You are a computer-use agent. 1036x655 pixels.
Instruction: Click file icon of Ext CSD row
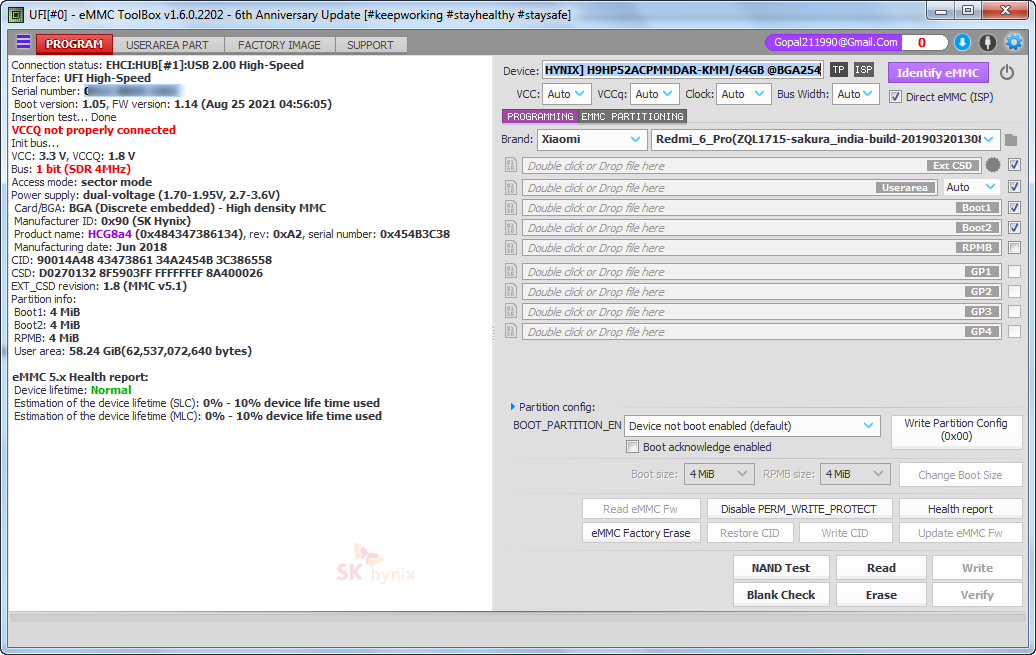(511, 165)
